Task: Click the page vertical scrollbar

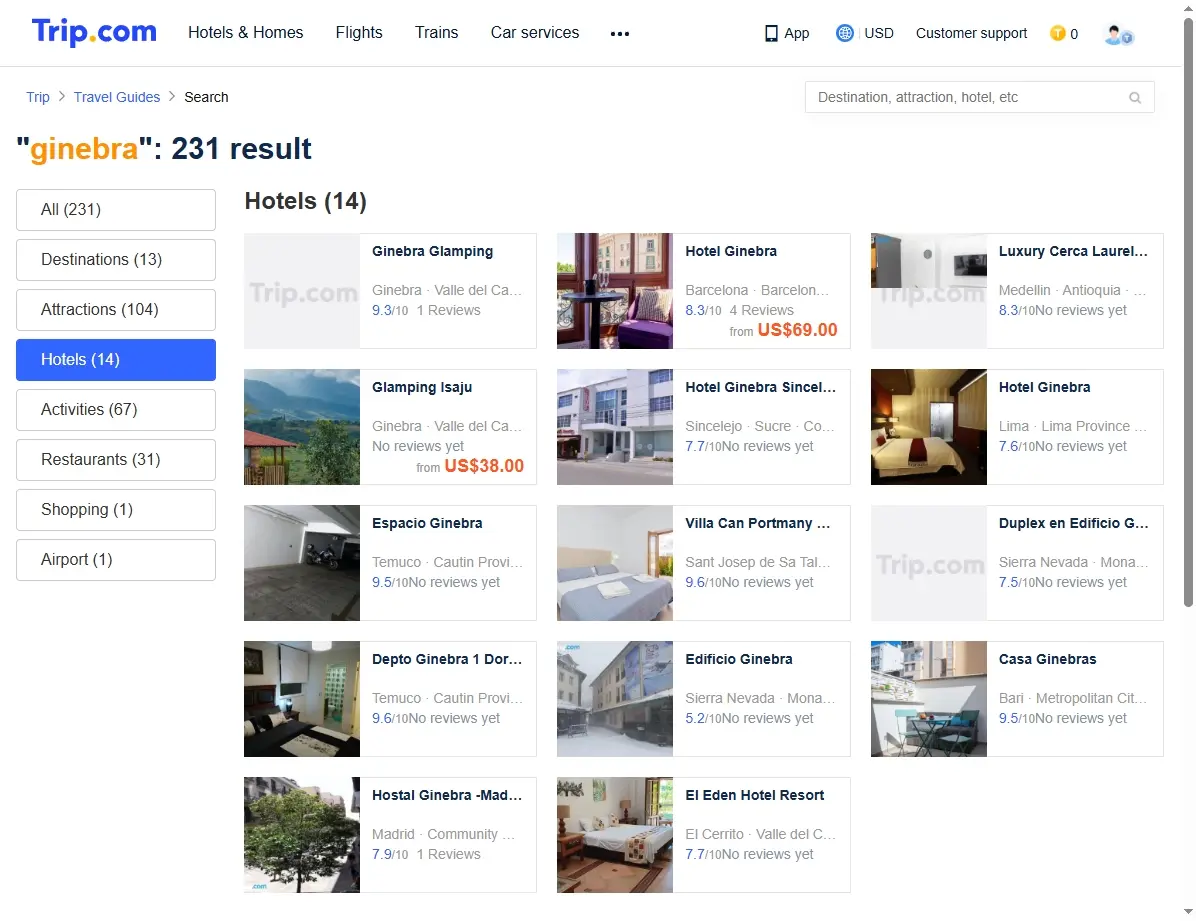Action: coord(1188,312)
